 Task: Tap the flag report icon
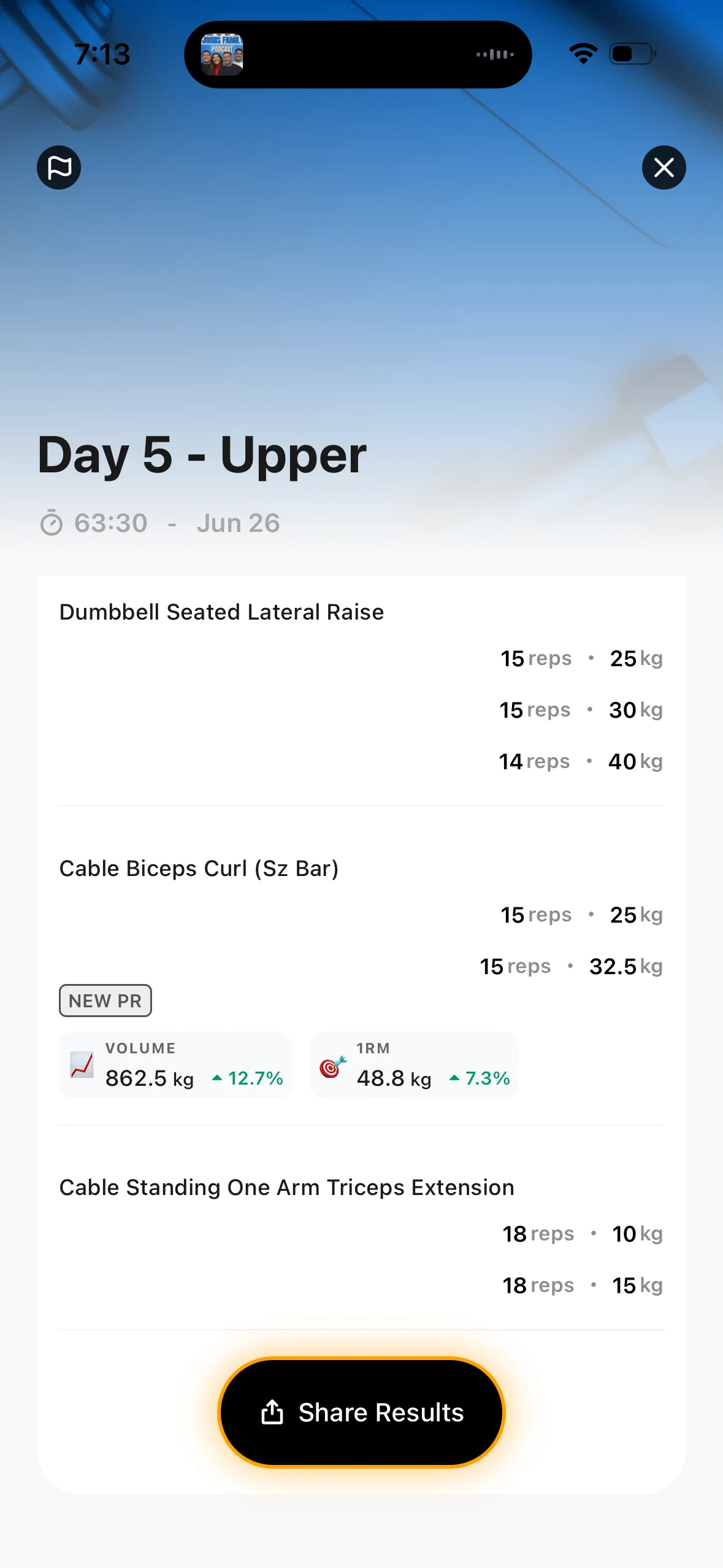(x=59, y=167)
